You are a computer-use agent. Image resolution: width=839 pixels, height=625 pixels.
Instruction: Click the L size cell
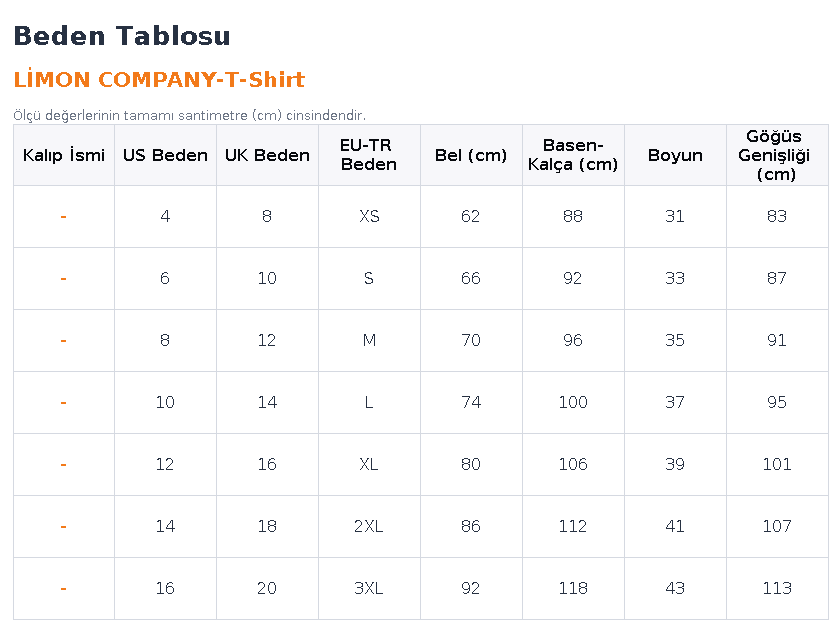(369, 402)
